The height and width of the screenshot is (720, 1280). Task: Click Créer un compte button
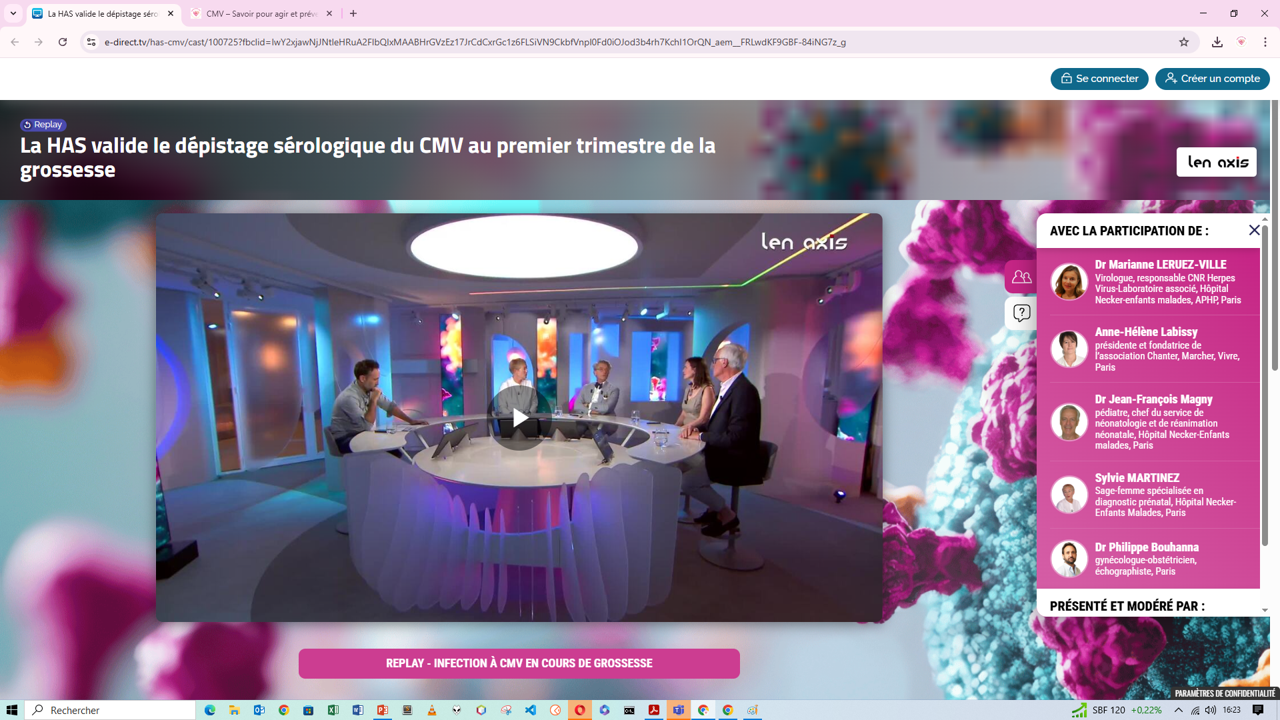(1212, 79)
